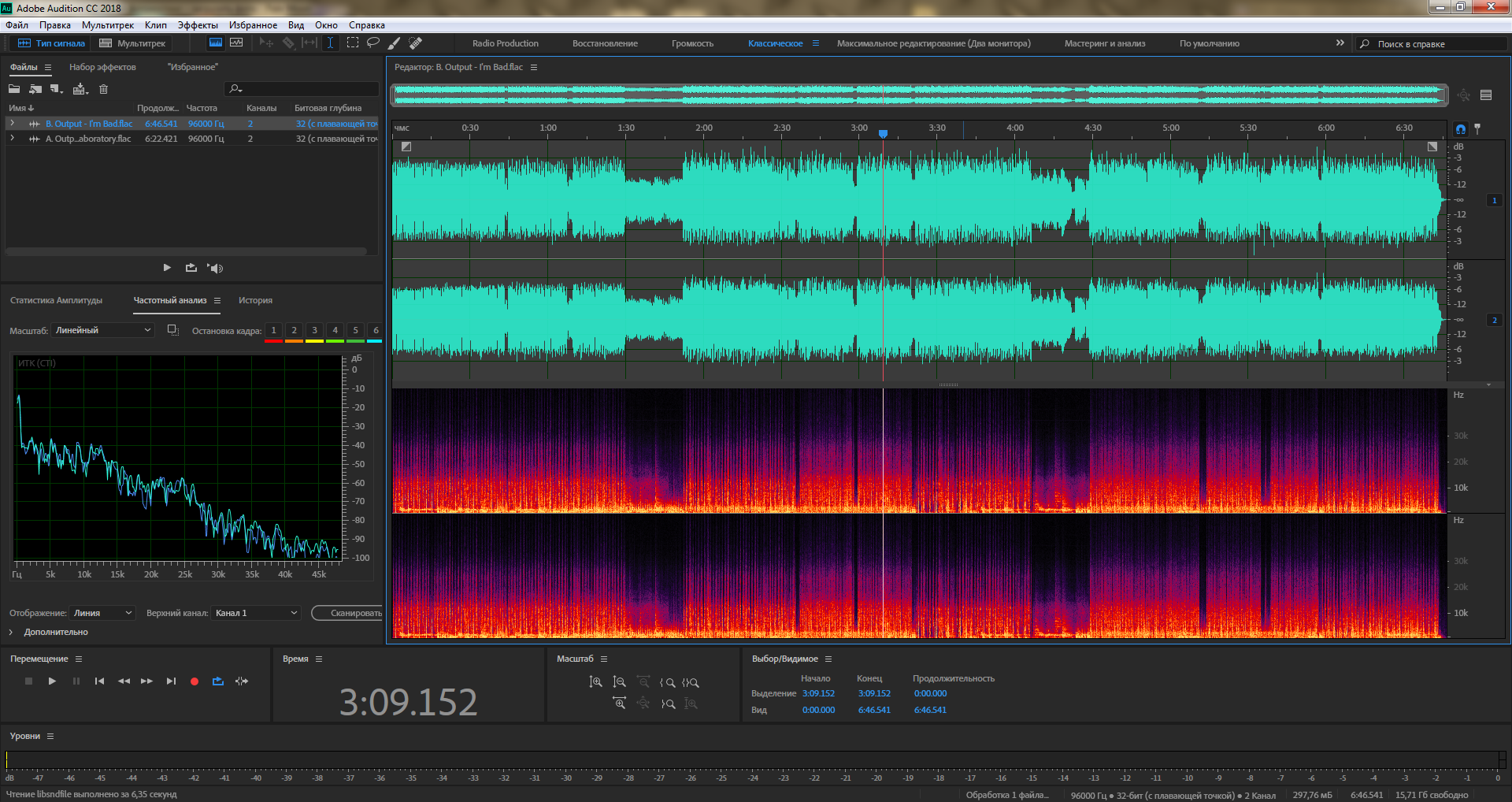Open the "Избранное" tab
1512x802 pixels.
193,67
